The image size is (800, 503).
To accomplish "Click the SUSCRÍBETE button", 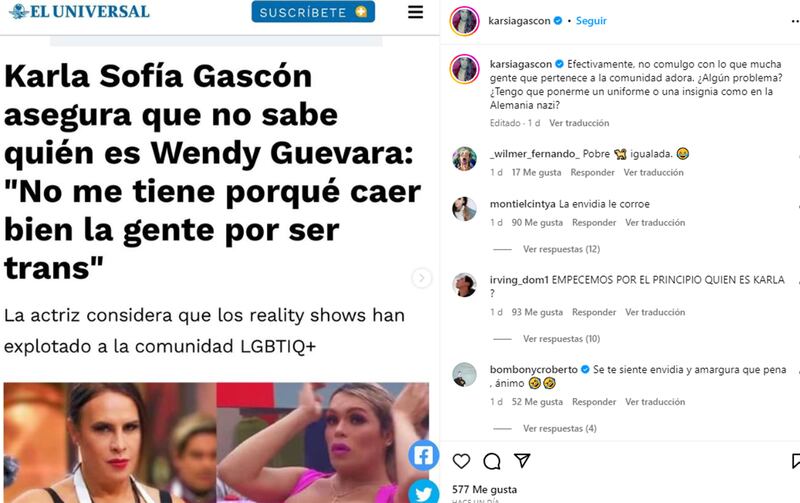I will [x=313, y=12].
